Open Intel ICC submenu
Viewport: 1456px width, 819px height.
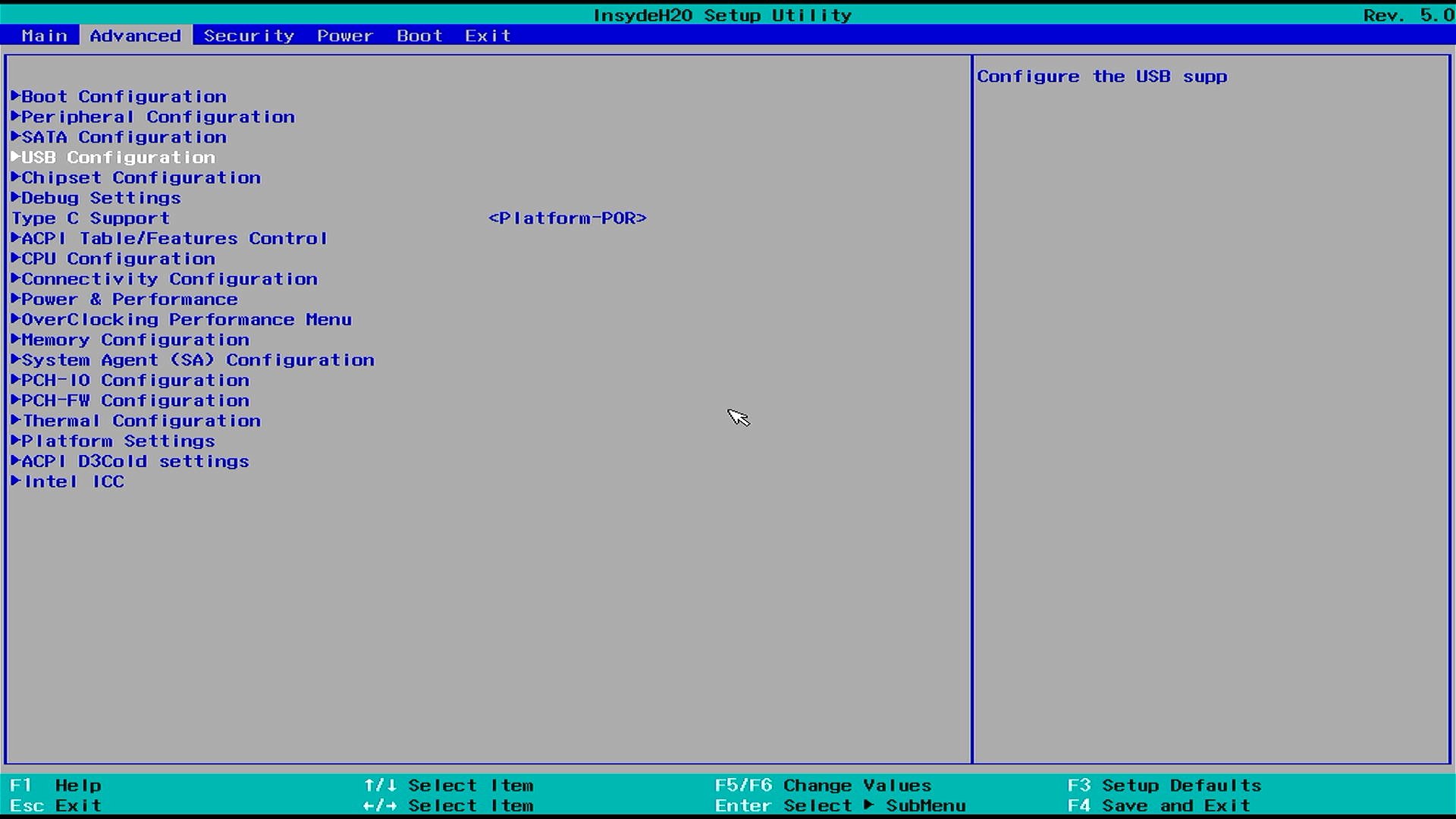coord(74,482)
